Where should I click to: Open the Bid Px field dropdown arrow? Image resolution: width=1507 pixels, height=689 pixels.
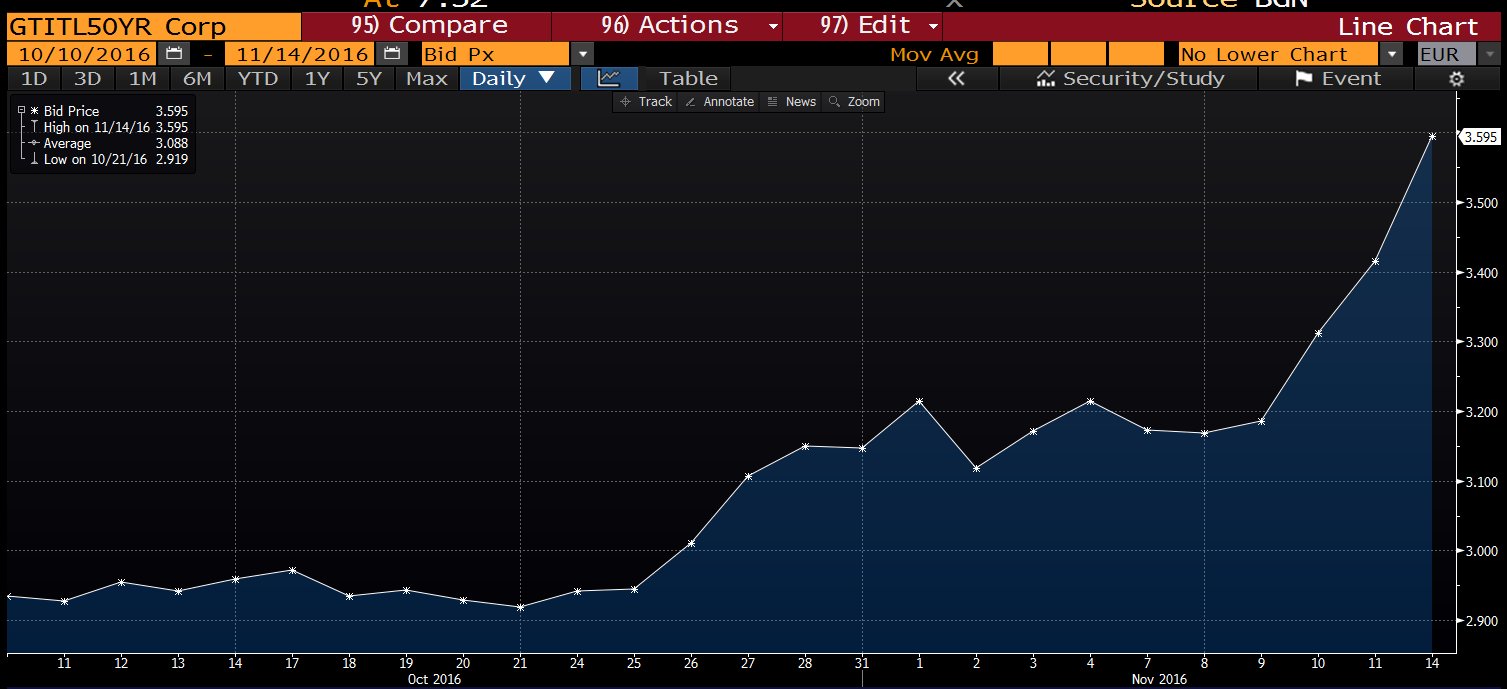[582, 54]
